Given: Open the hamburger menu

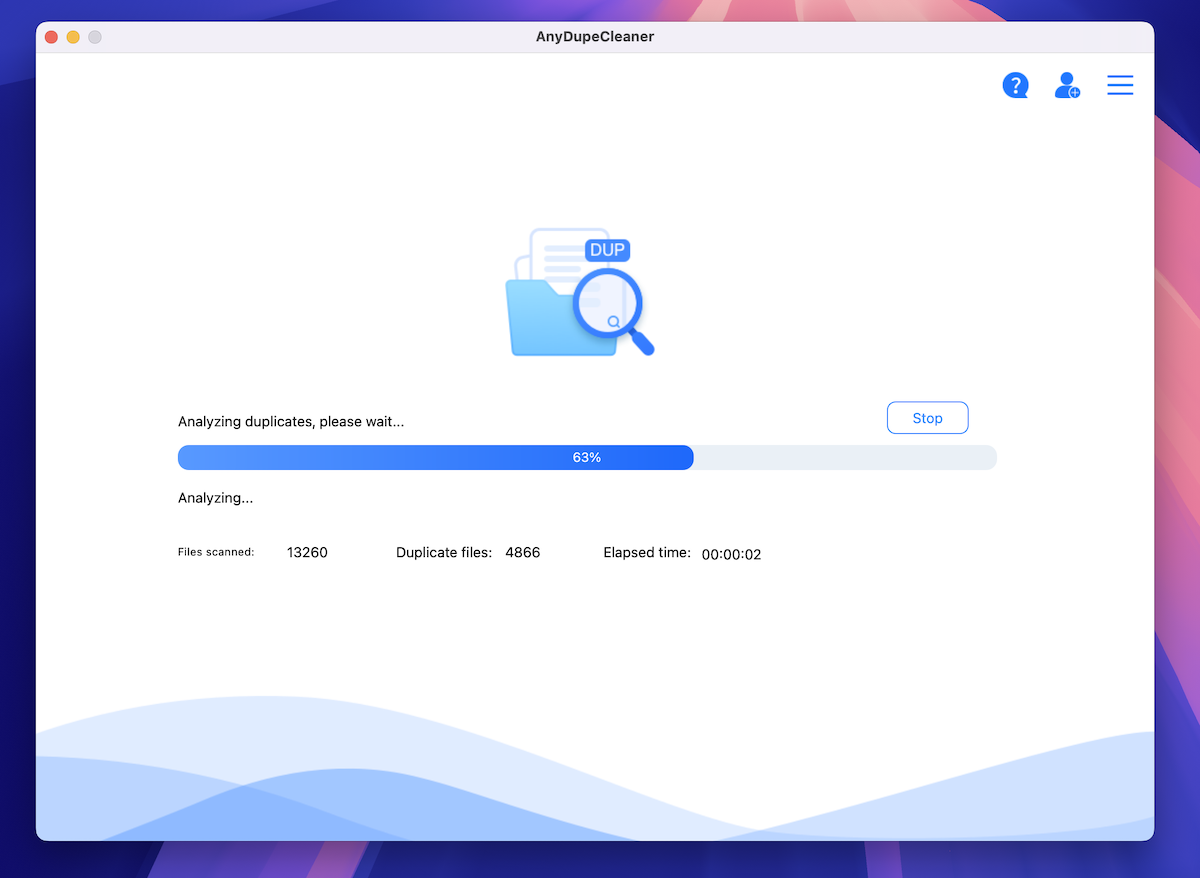Looking at the screenshot, I should (x=1120, y=86).
